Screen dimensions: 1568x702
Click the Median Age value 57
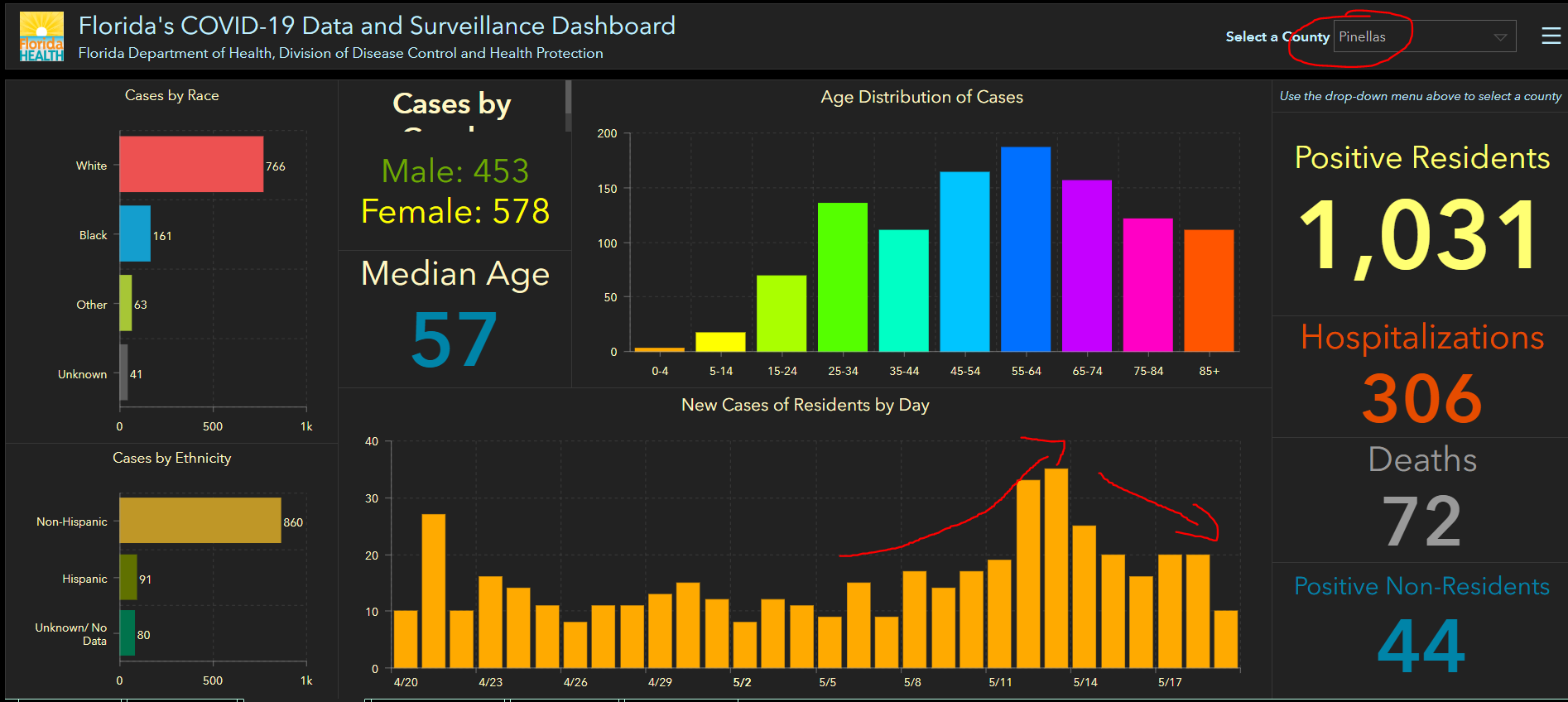[x=455, y=339]
